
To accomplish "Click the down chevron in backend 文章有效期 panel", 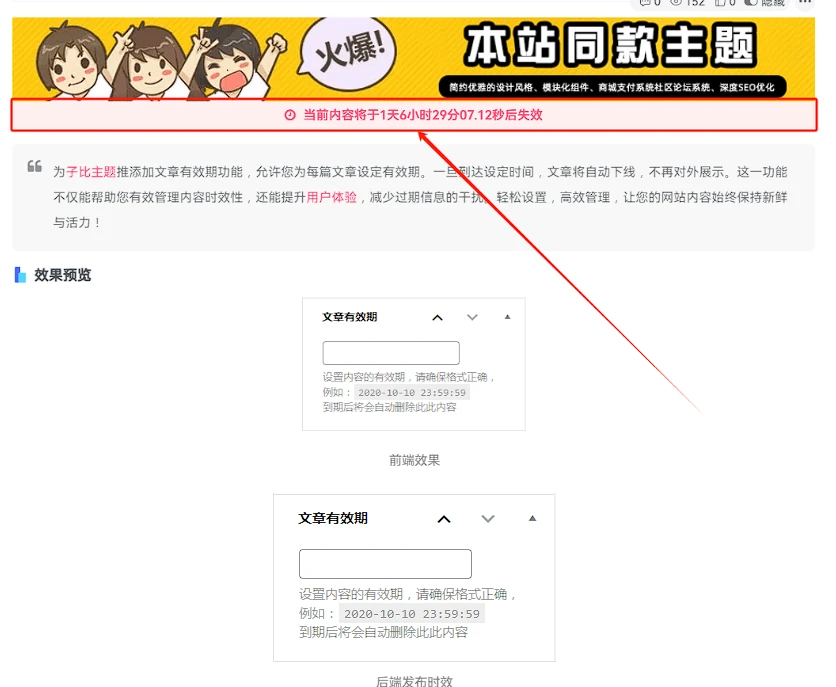I will pos(488,518).
